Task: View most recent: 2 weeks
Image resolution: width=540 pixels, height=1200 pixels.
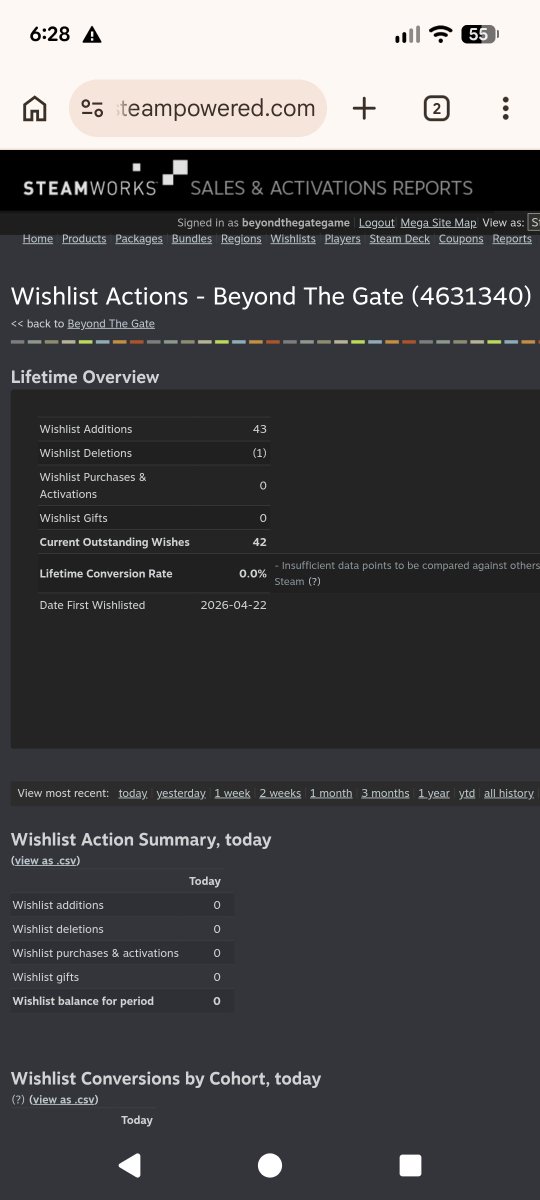Action: coord(280,793)
